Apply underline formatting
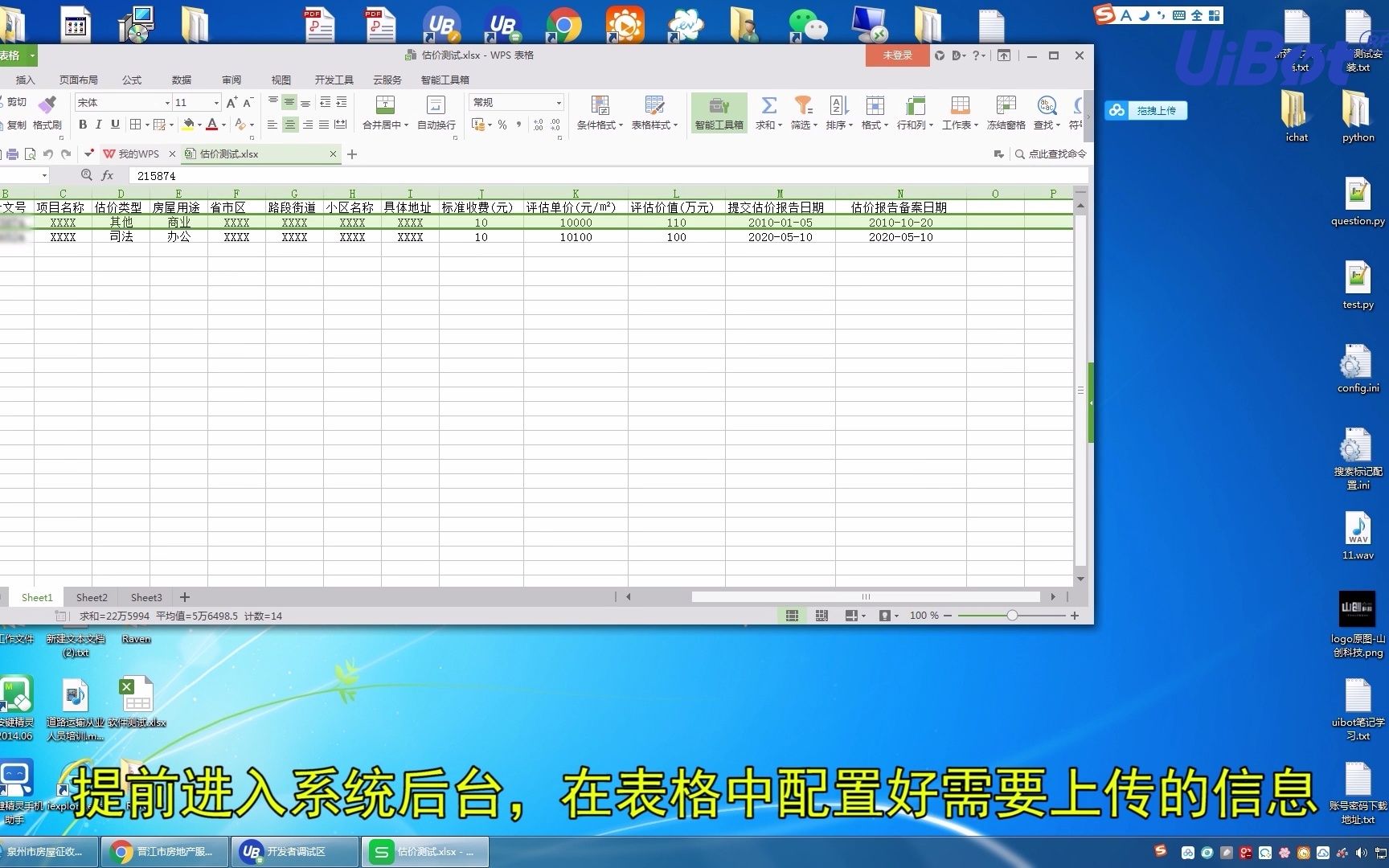This screenshot has width=1389, height=868. tap(114, 125)
